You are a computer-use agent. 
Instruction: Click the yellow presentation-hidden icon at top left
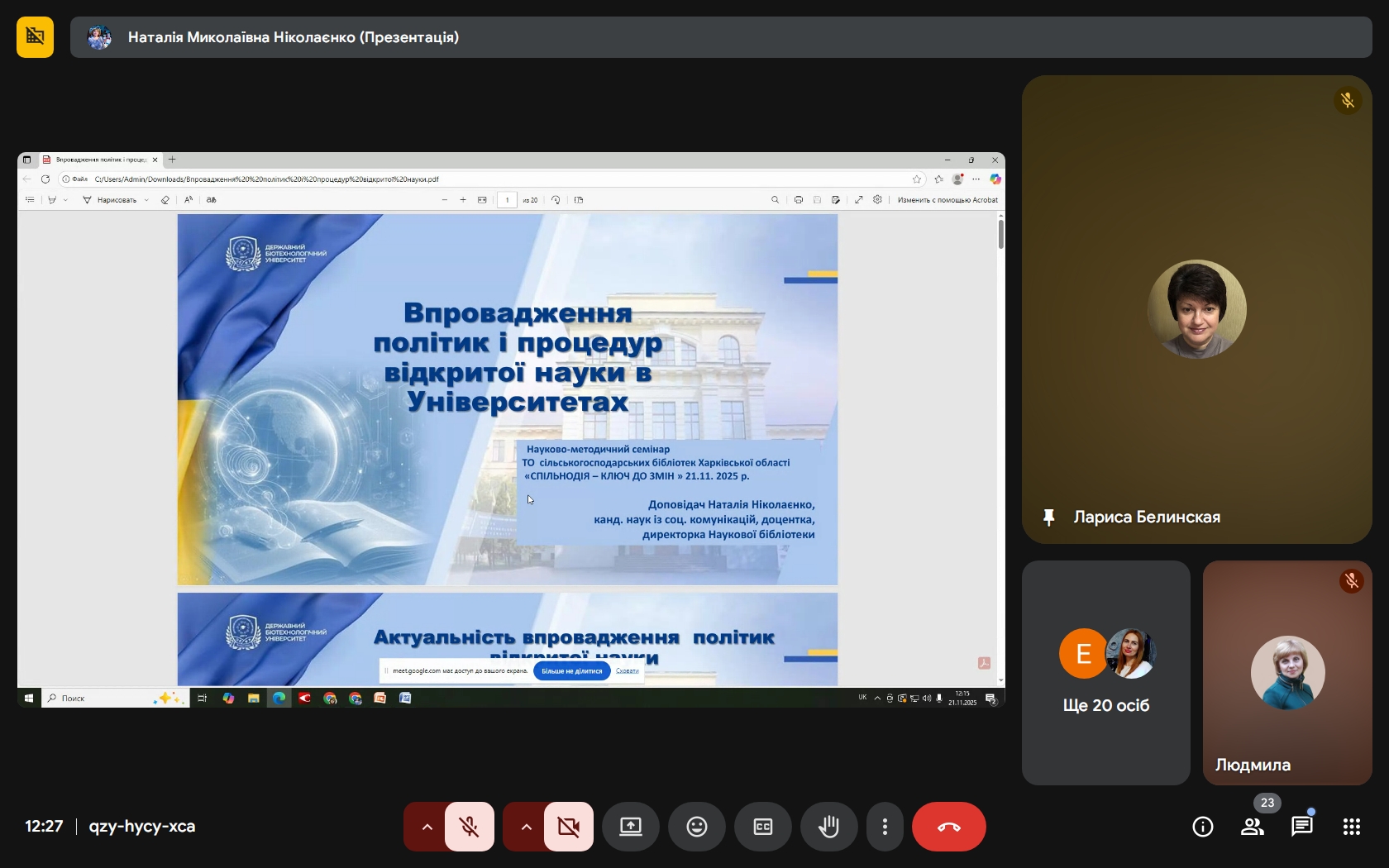click(x=35, y=37)
